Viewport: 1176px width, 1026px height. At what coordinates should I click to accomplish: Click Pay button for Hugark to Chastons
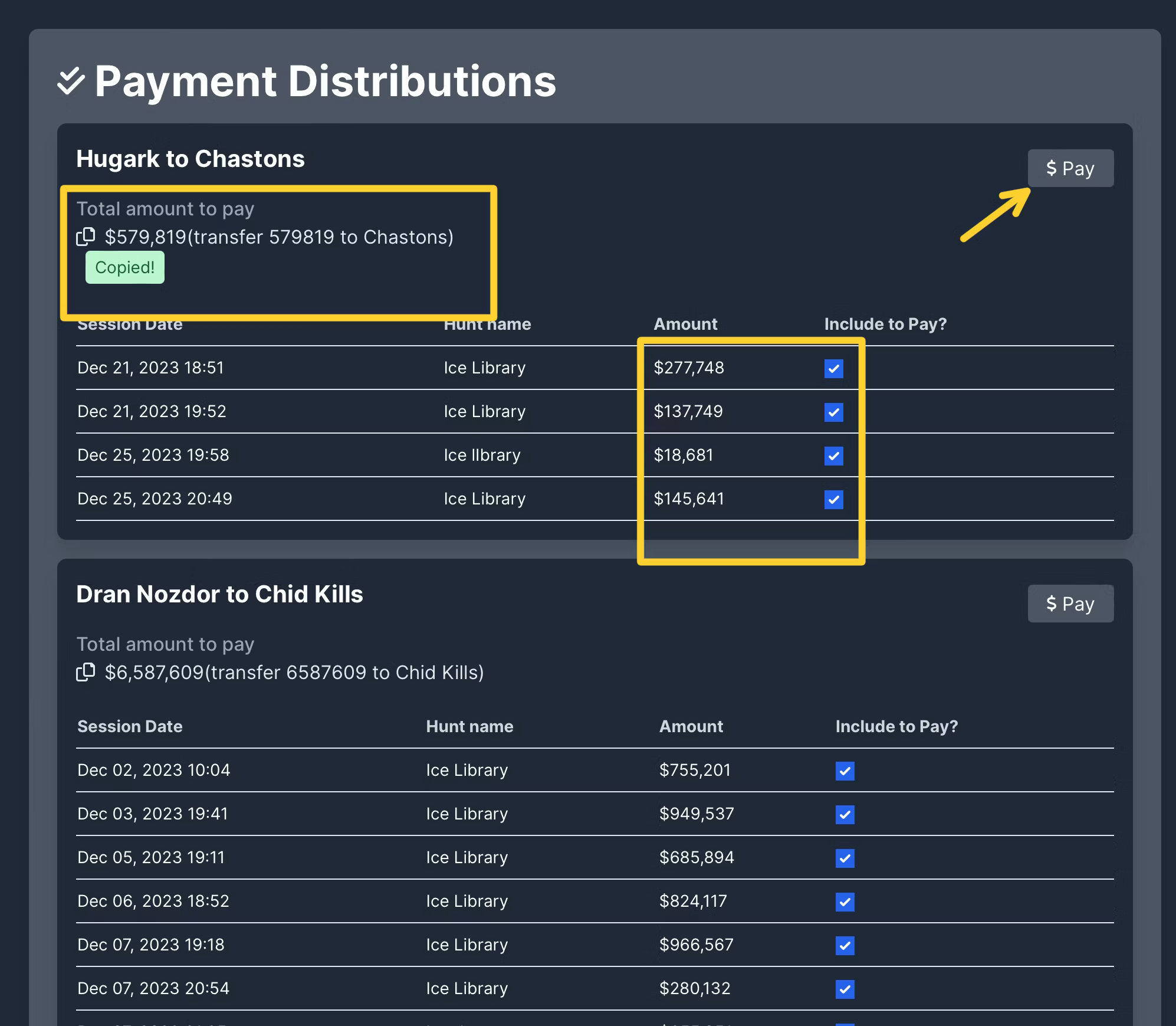coord(1070,168)
